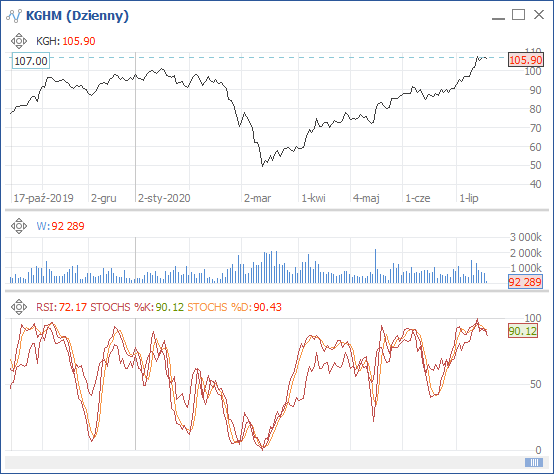
Task: Click the RSI: 72.17 indicator label
Action: [x=61, y=307]
